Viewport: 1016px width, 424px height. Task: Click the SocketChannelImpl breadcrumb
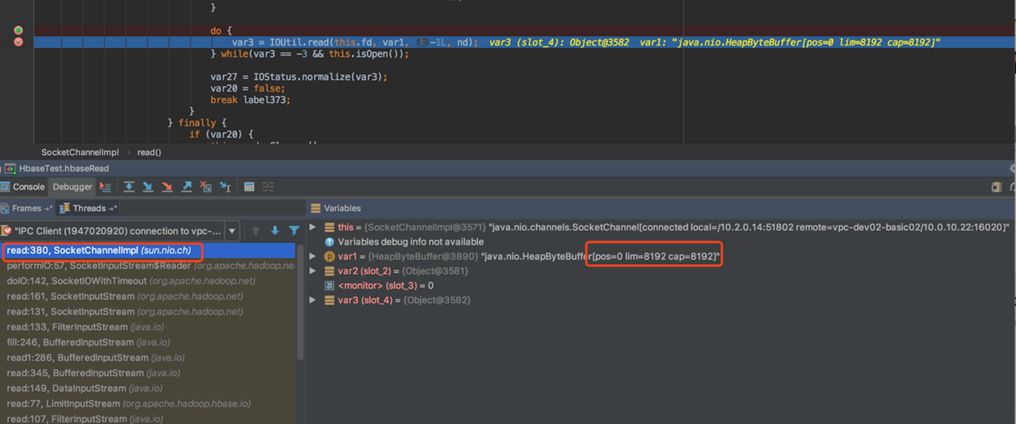(x=80, y=152)
